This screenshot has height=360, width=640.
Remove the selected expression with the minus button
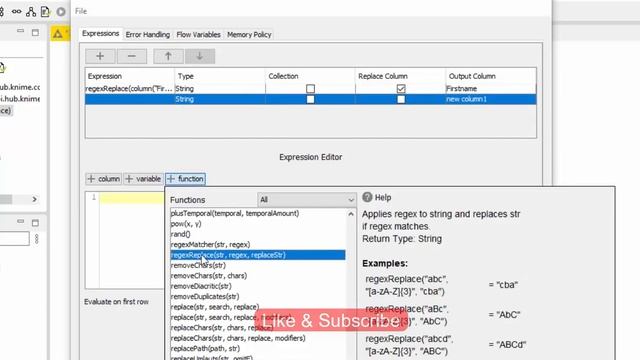131,56
